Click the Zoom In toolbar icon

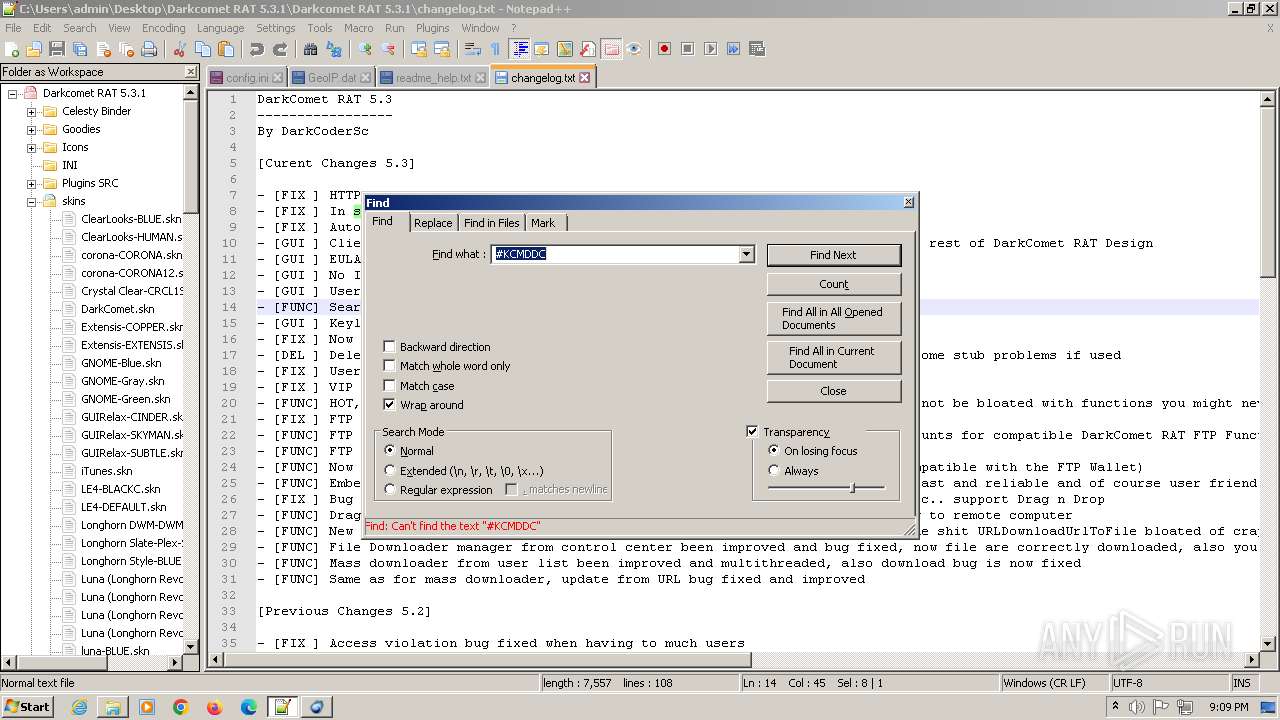(x=365, y=49)
